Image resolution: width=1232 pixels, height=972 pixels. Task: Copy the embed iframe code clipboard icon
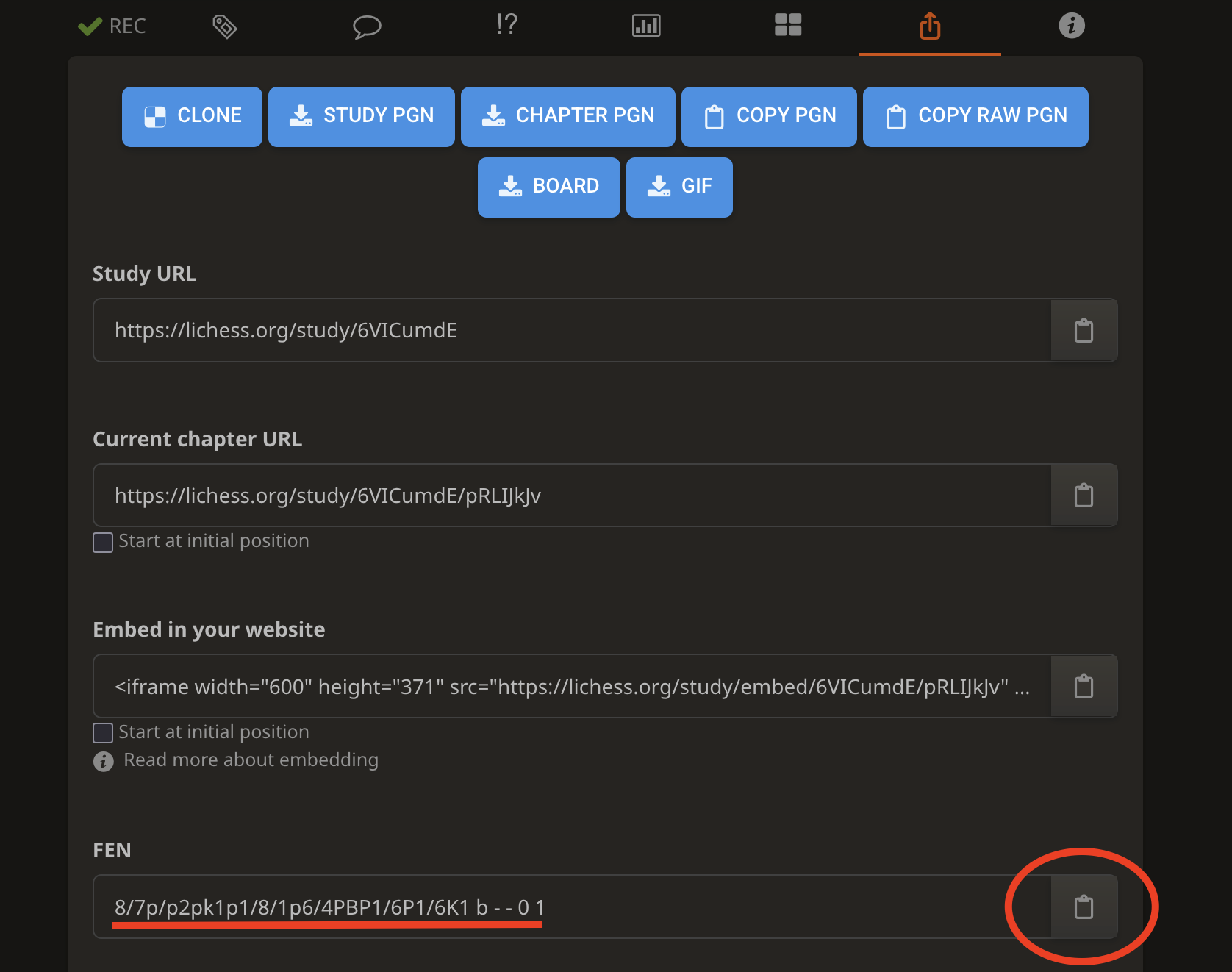tap(1083, 686)
